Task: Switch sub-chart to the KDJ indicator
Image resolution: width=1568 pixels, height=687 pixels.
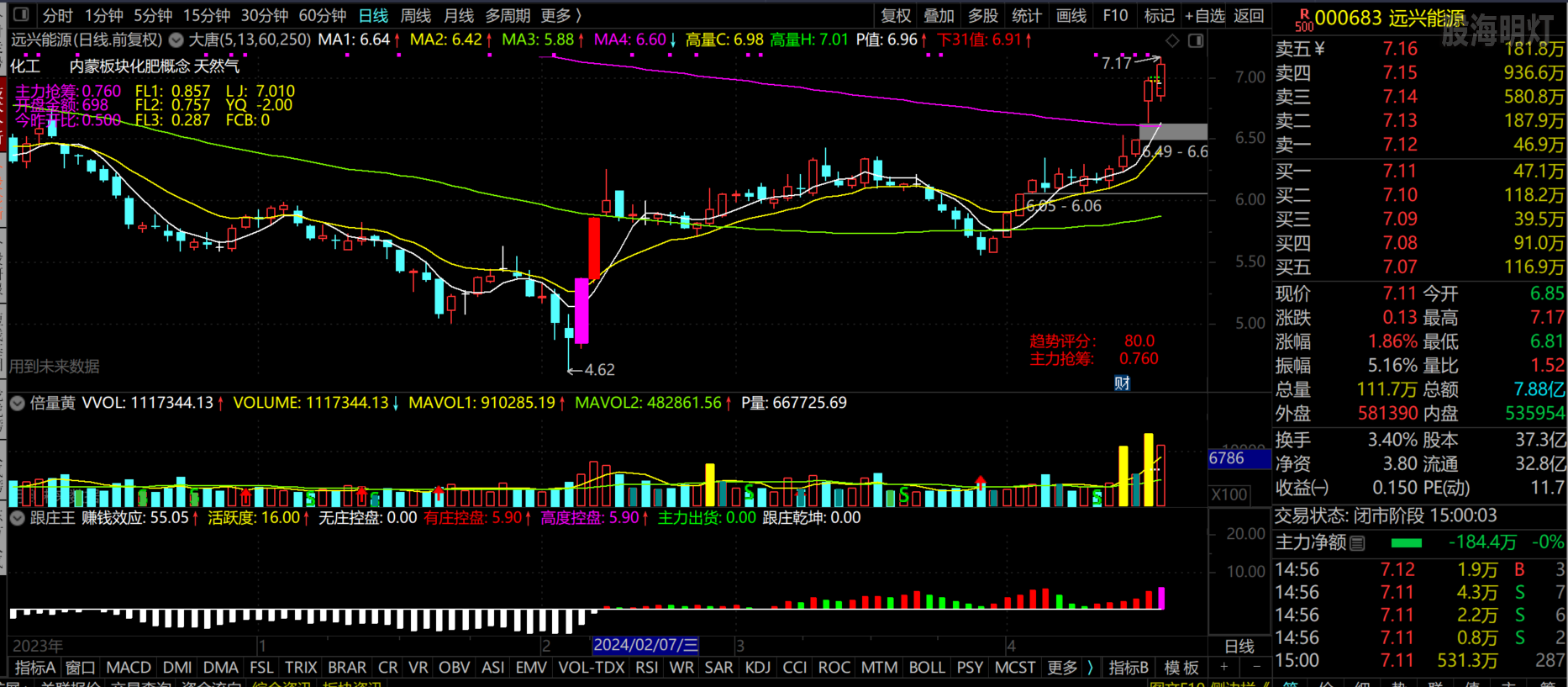Action: [758, 668]
